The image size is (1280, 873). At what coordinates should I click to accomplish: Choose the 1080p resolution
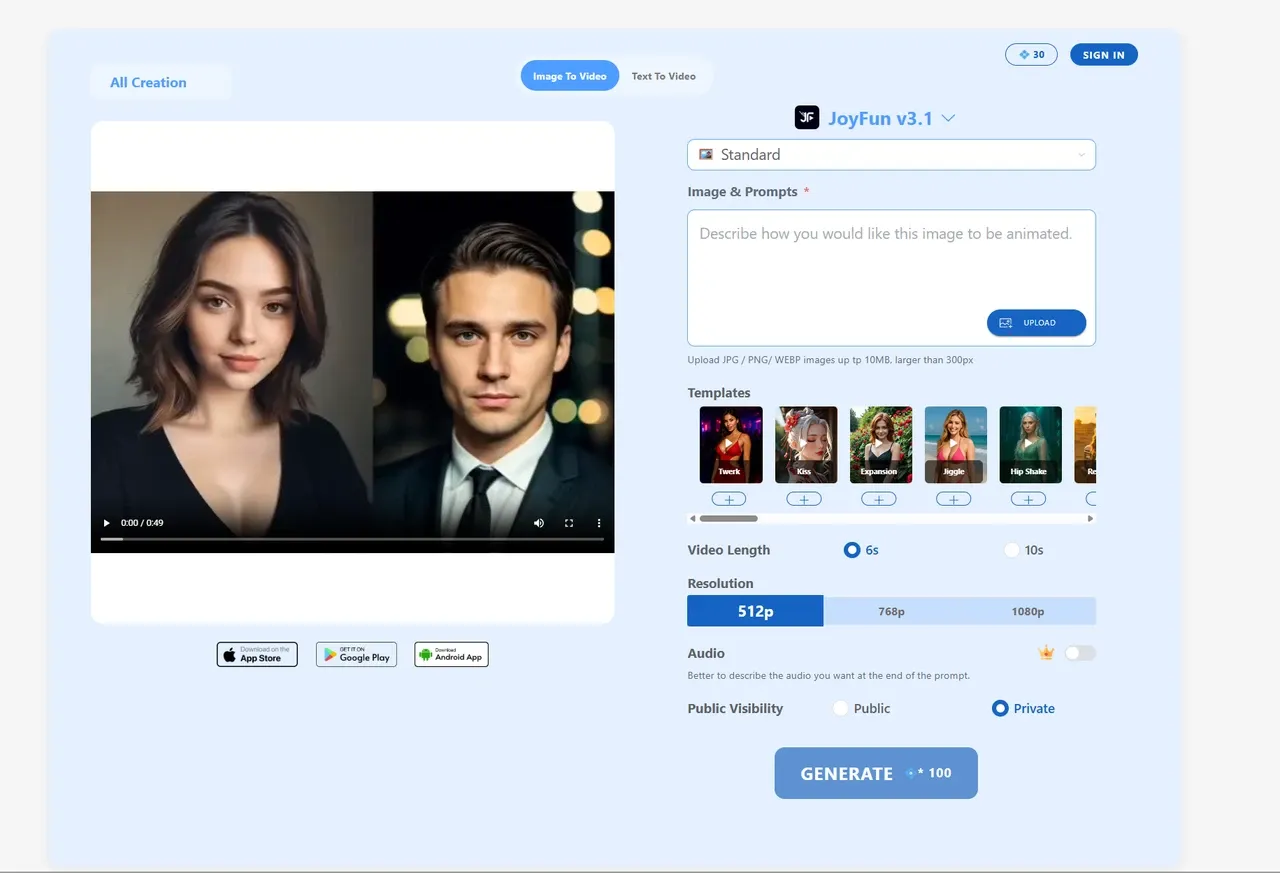point(1027,611)
